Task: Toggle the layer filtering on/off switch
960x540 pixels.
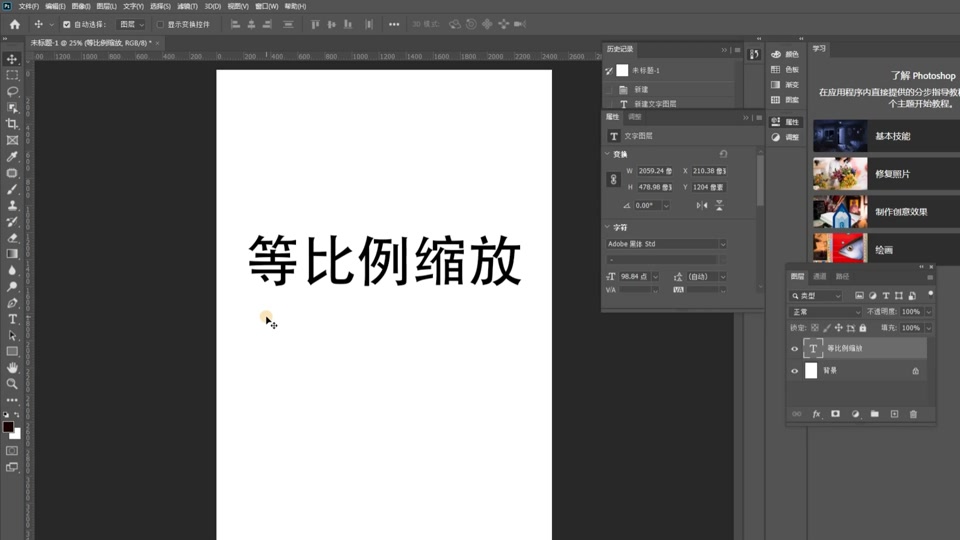Action: point(931,294)
